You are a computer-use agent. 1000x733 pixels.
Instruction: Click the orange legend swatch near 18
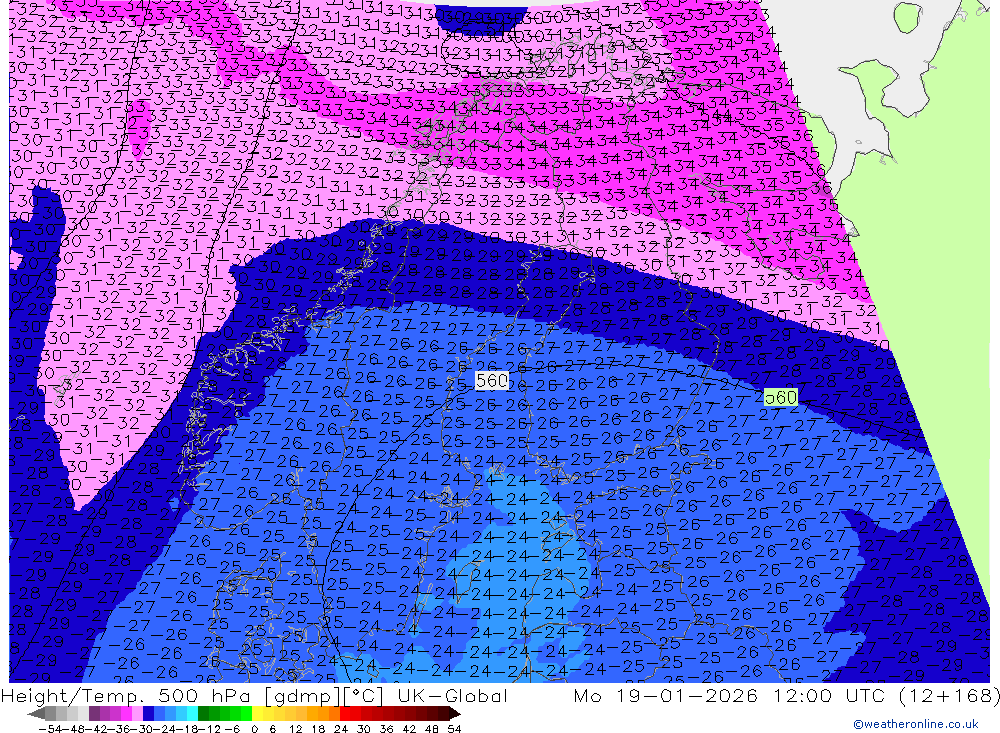coord(323,714)
